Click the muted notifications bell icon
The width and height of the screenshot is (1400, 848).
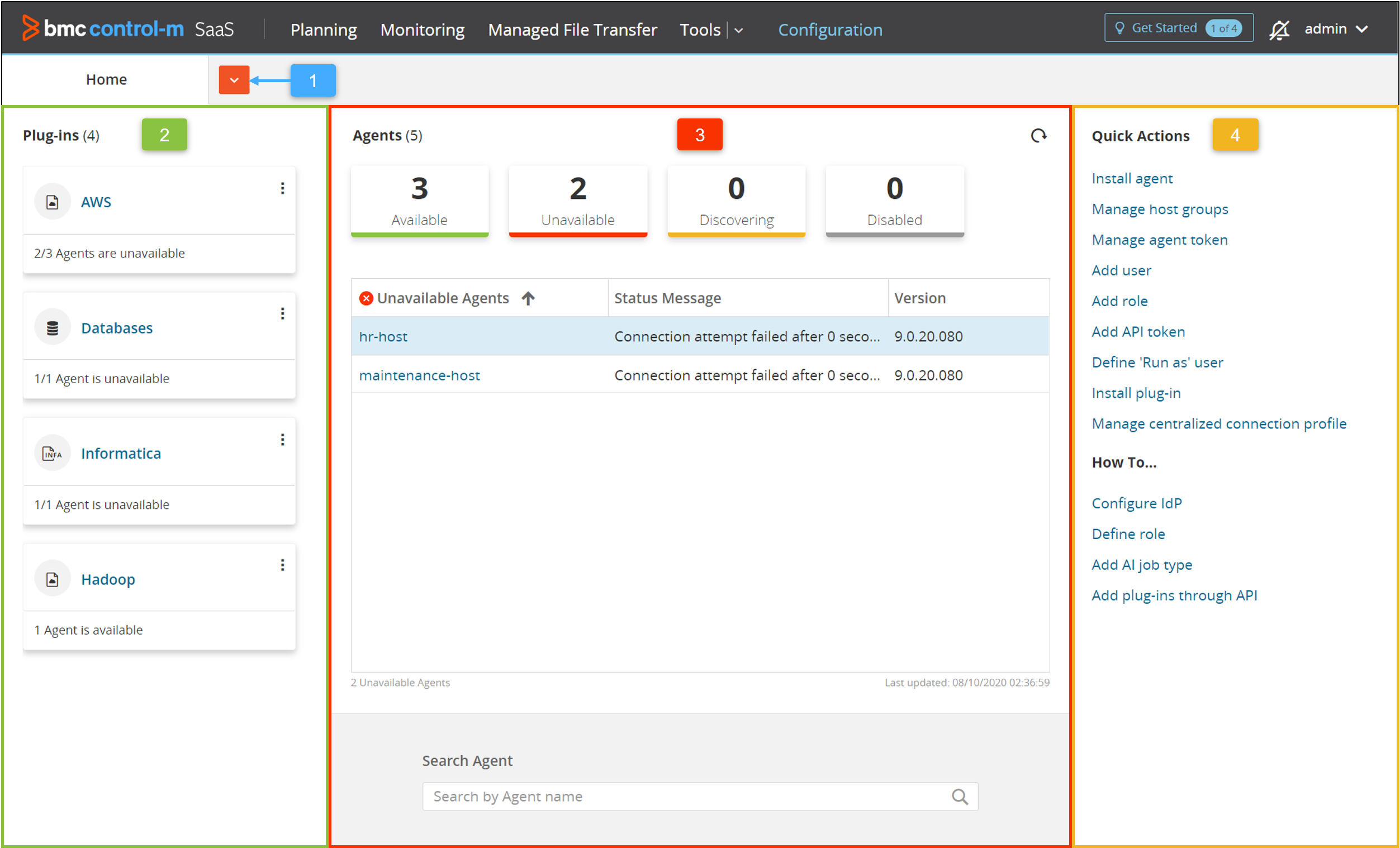coord(1279,30)
